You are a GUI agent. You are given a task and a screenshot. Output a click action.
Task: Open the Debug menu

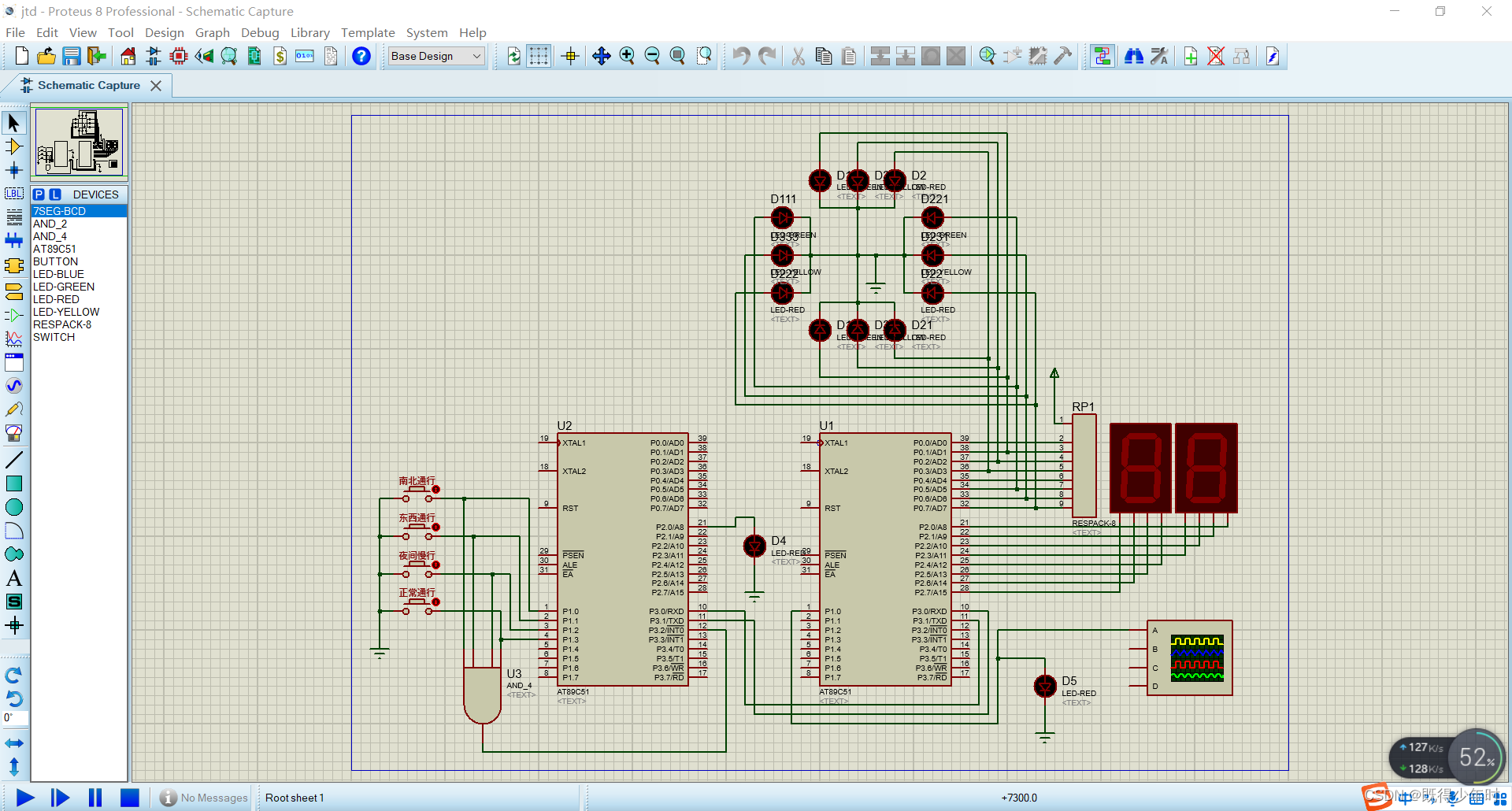click(x=260, y=32)
